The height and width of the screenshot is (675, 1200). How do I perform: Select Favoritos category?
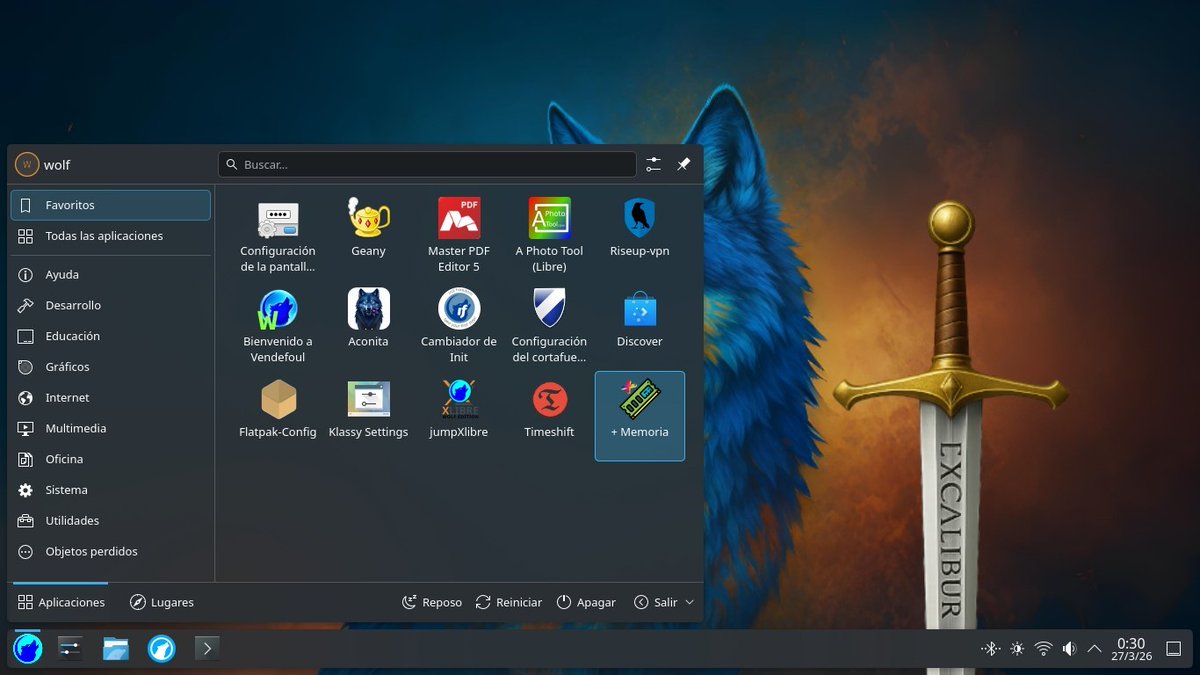click(x=111, y=205)
